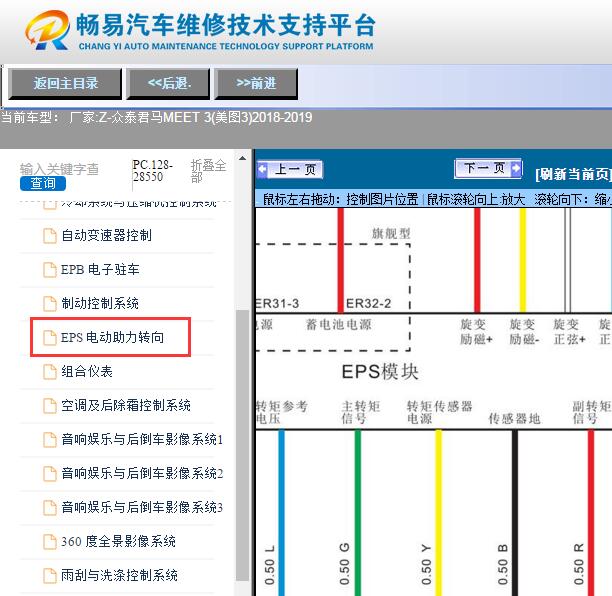Click 旋变励磁+ pin label
The image size is (612, 596).
point(476,332)
